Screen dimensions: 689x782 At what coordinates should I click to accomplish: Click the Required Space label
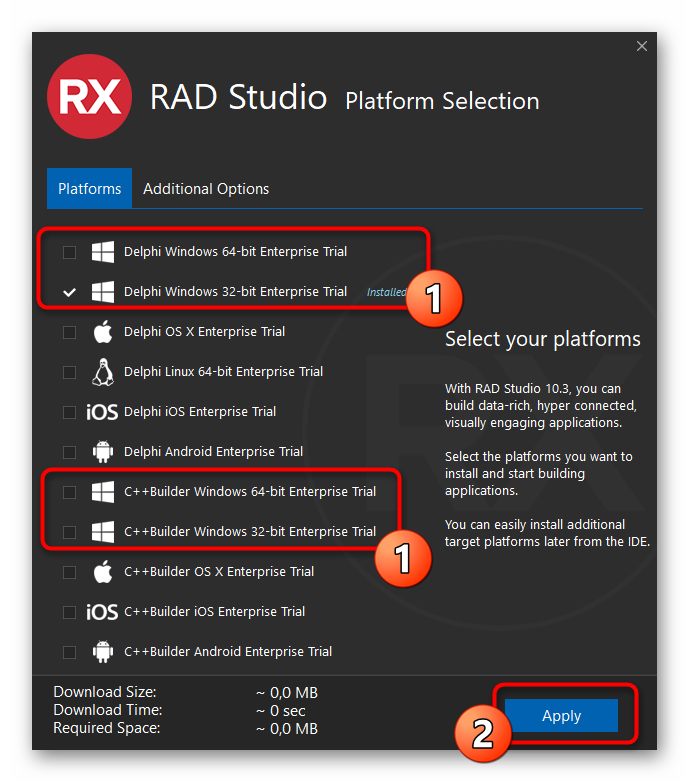click(107, 728)
